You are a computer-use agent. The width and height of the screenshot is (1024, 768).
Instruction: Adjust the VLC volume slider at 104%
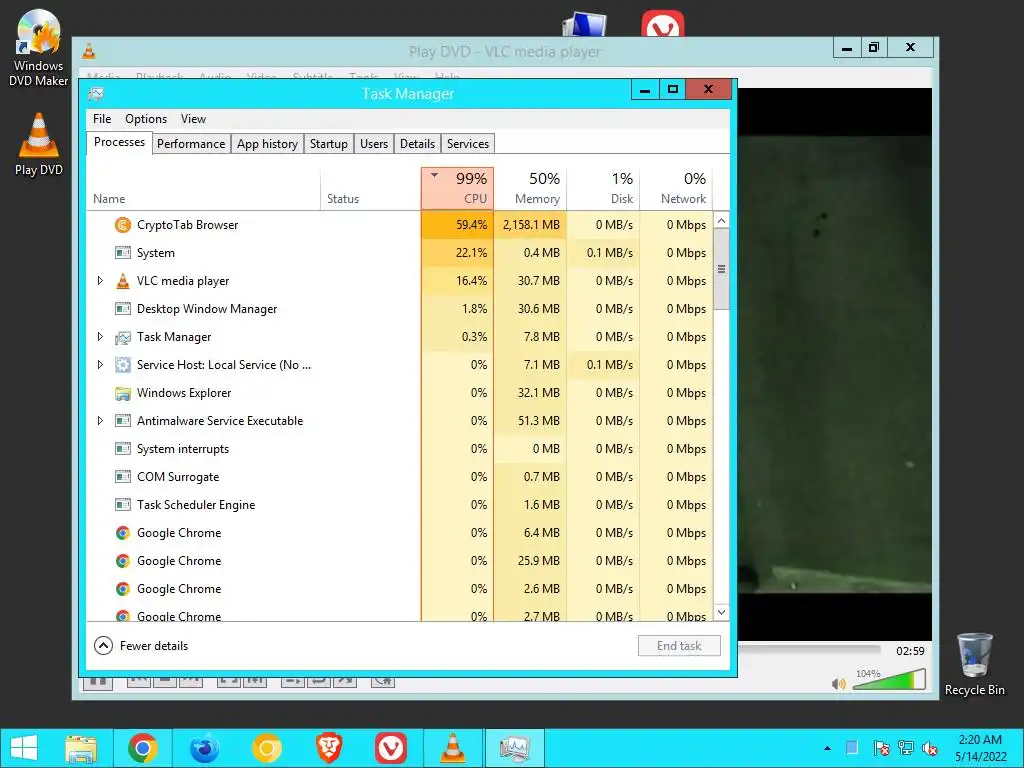889,679
